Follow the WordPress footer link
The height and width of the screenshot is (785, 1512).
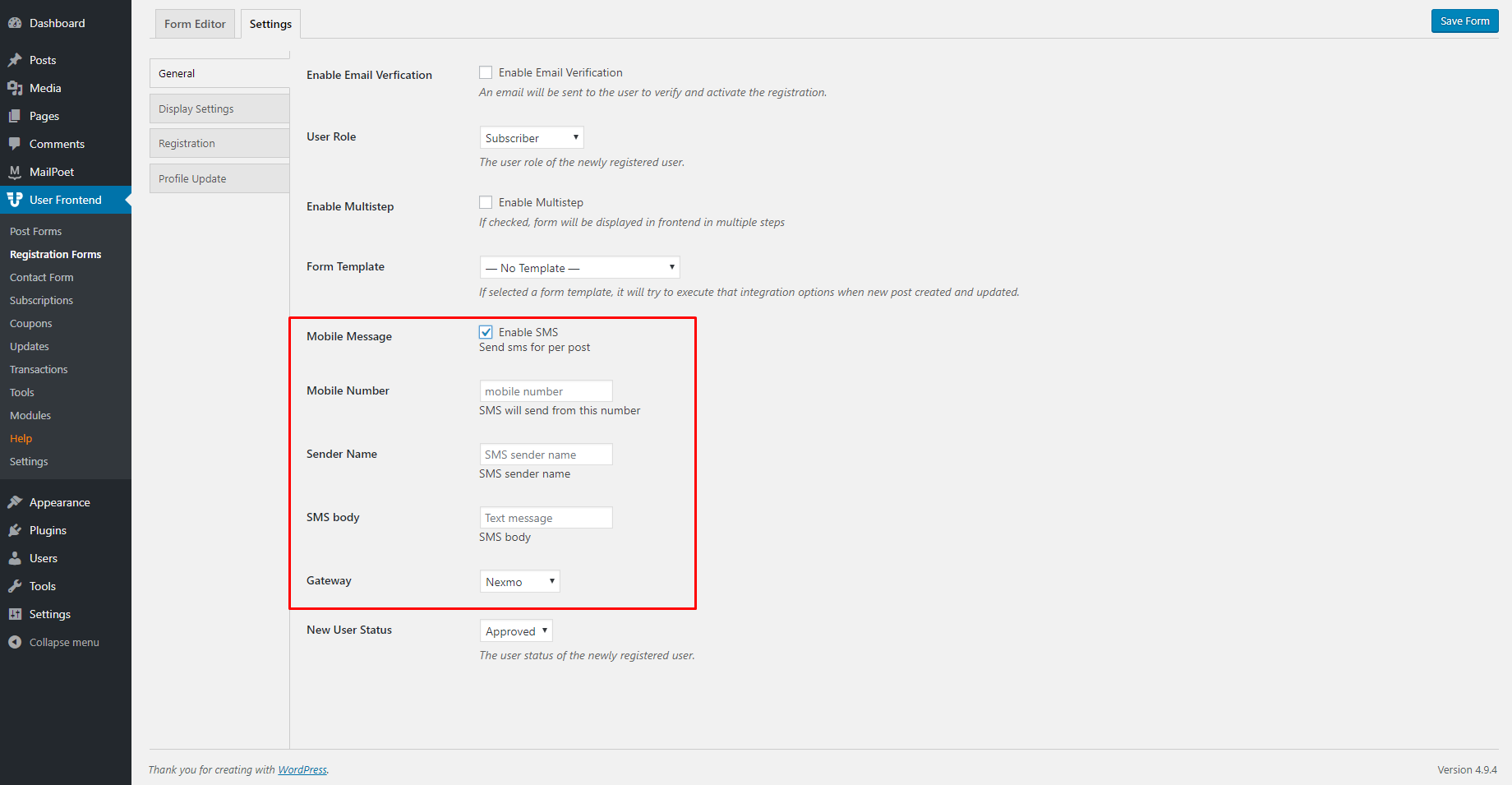[x=302, y=770]
